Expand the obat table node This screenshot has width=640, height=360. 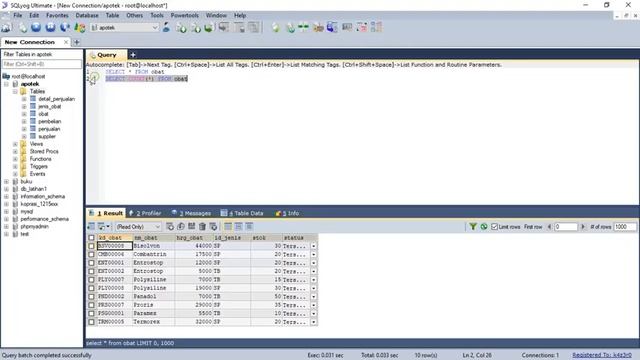(x=24, y=114)
